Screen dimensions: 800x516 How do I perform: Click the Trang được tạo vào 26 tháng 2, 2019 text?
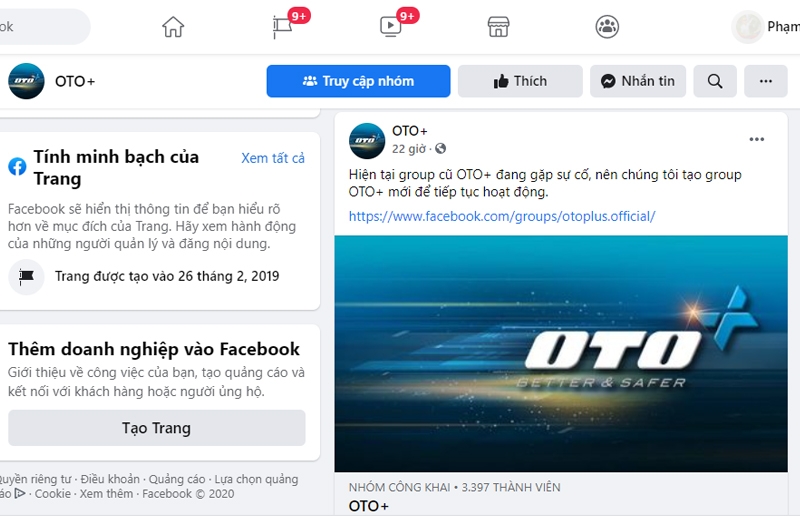tap(167, 277)
